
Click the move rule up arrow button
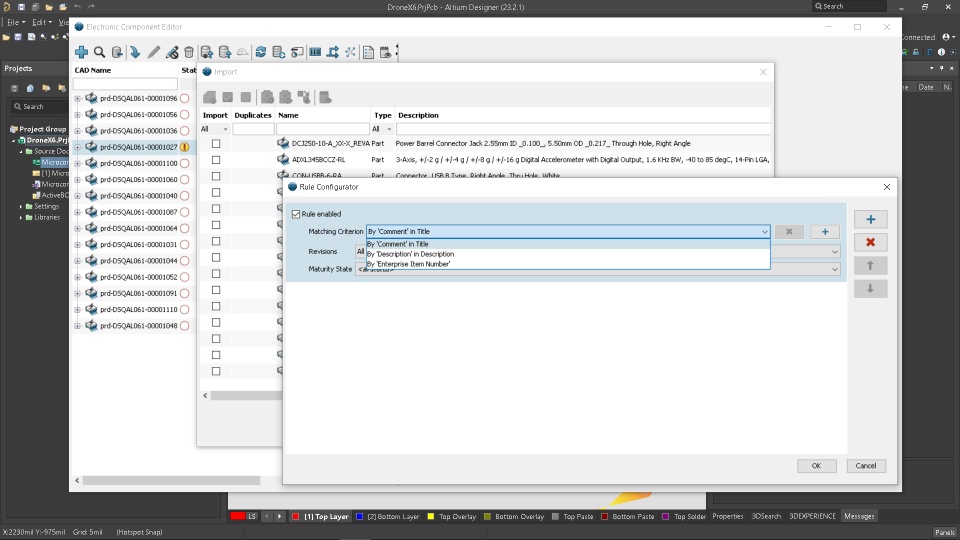click(x=870, y=265)
